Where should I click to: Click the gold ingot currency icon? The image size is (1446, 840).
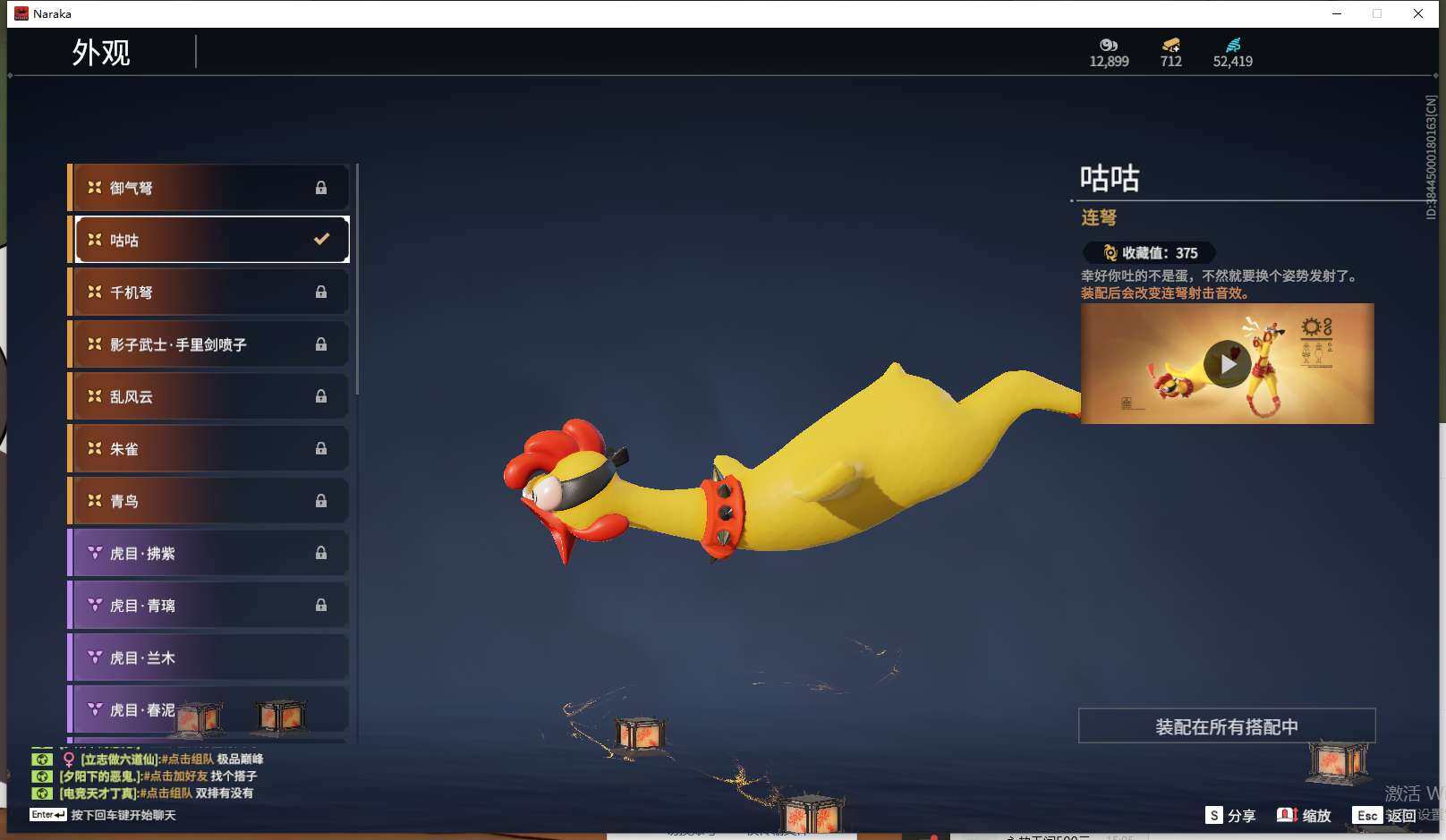pos(1170,45)
